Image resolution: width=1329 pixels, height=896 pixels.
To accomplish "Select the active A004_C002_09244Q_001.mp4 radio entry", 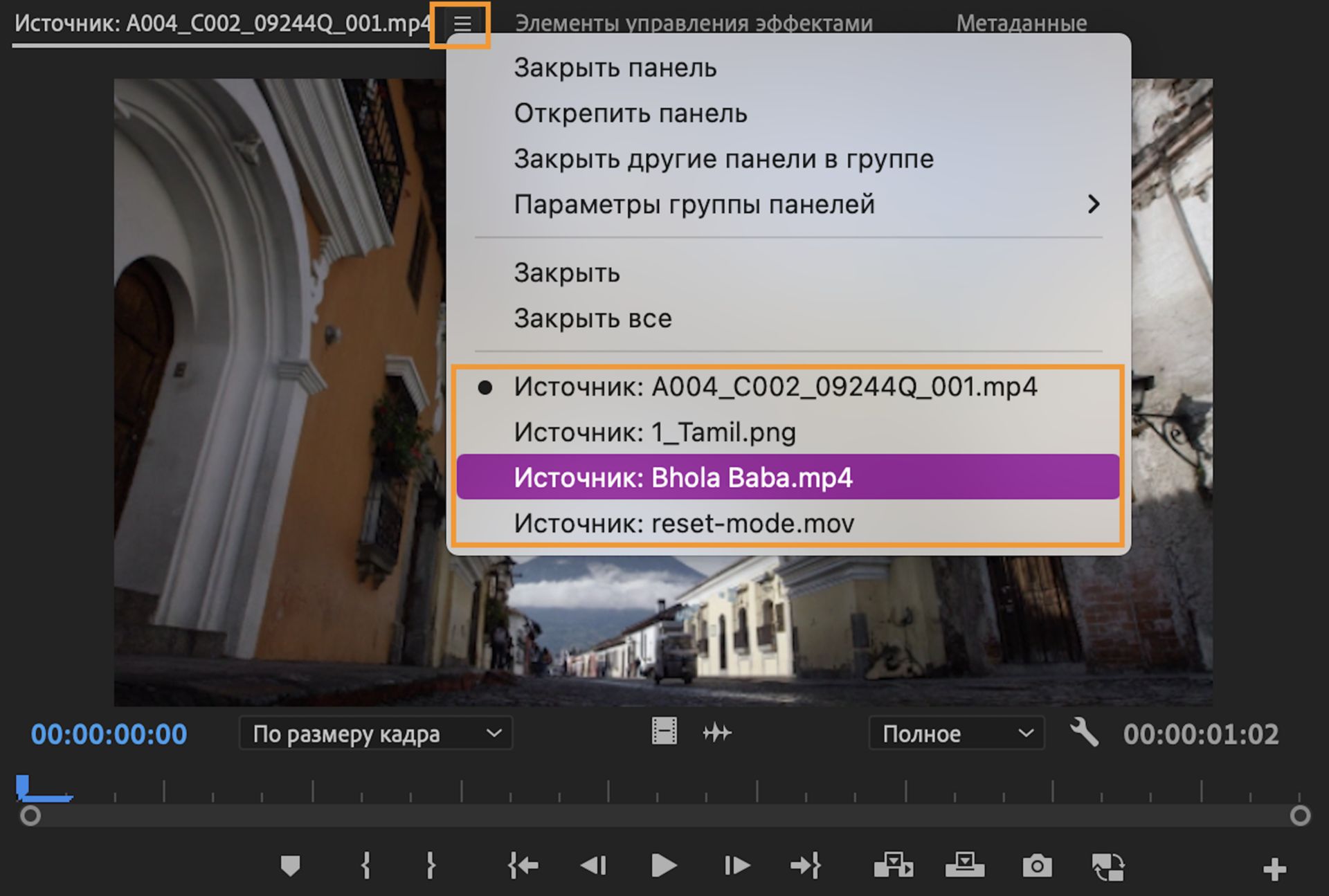I will [775, 387].
